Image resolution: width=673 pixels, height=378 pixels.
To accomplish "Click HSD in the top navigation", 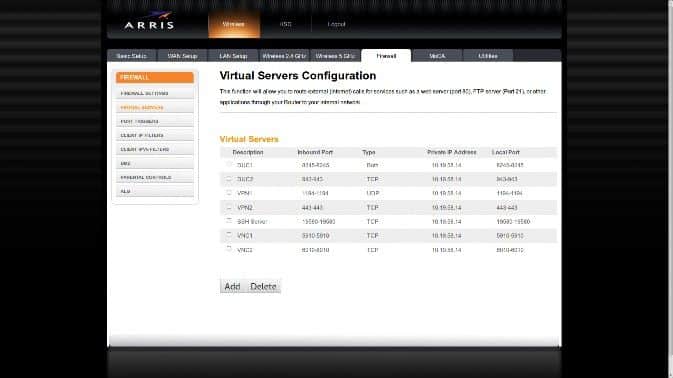I will [x=285, y=24].
